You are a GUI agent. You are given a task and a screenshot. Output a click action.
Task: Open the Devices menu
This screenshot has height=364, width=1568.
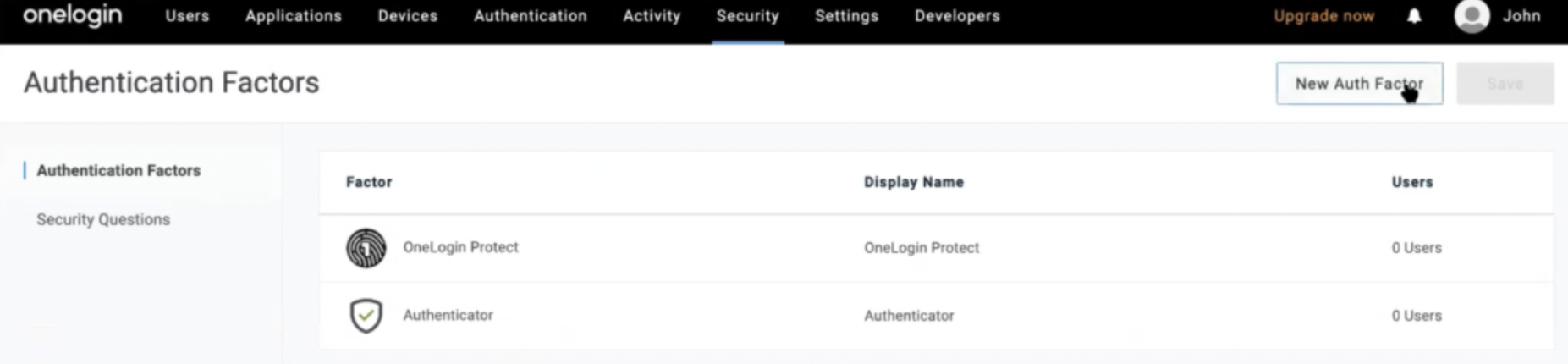pos(408,16)
